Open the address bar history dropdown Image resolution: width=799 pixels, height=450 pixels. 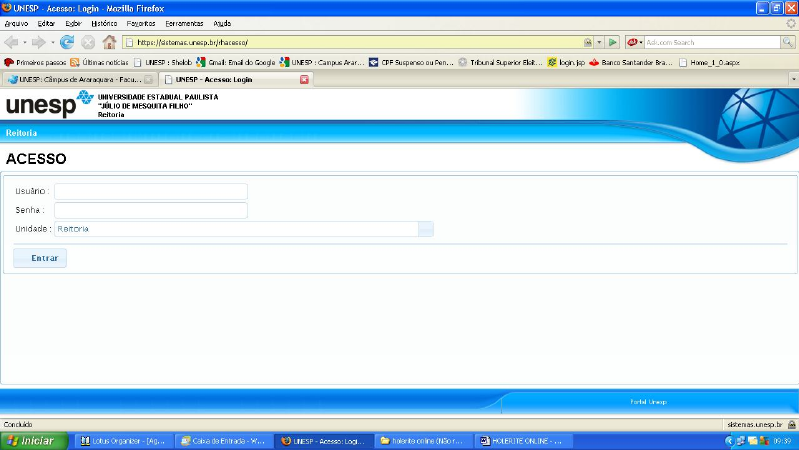click(599, 42)
